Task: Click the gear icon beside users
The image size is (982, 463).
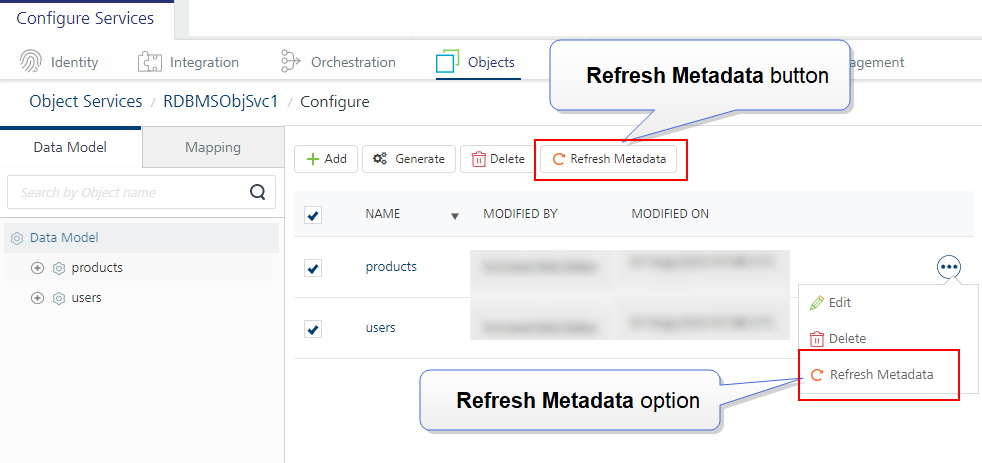Action: click(x=59, y=298)
